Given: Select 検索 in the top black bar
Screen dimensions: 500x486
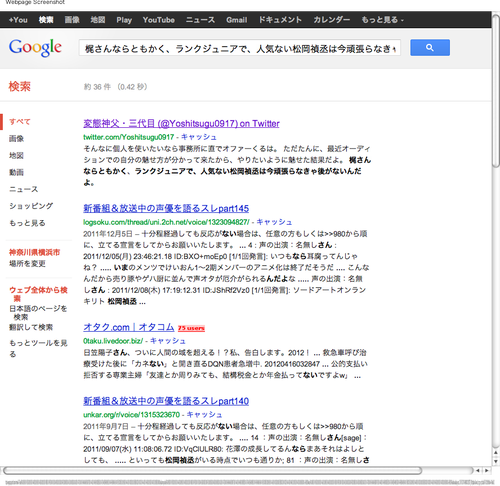Looking at the screenshot, I should coord(46,20).
